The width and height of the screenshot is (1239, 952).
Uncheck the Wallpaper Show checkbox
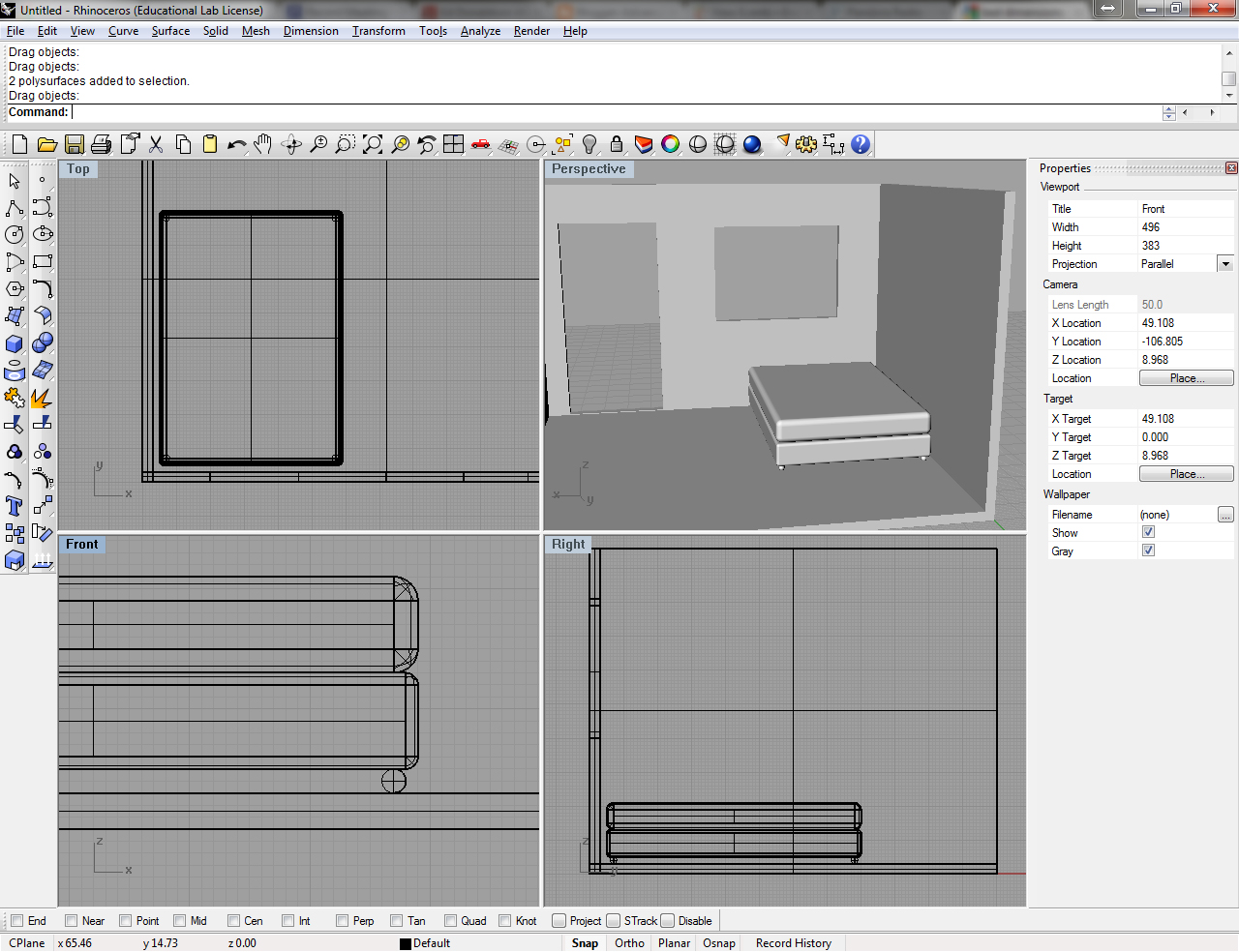1148,532
